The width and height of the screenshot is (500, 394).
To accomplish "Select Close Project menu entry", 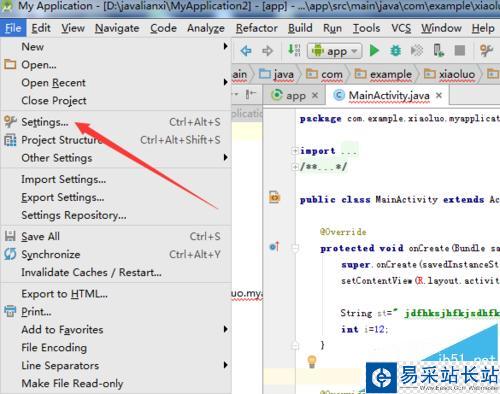I will (116, 101).
